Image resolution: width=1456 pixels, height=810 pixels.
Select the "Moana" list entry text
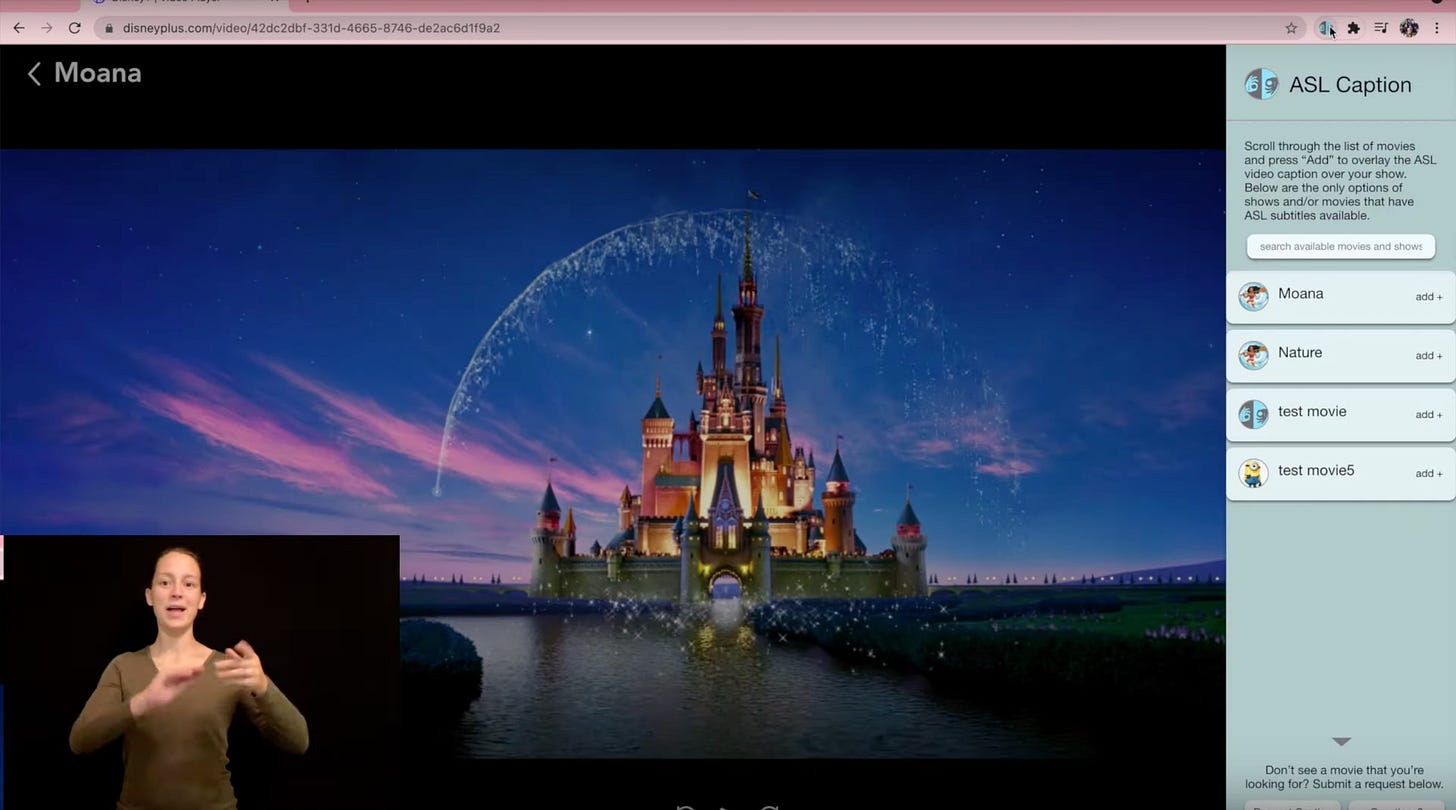pyautogui.click(x=1300, y=294)
